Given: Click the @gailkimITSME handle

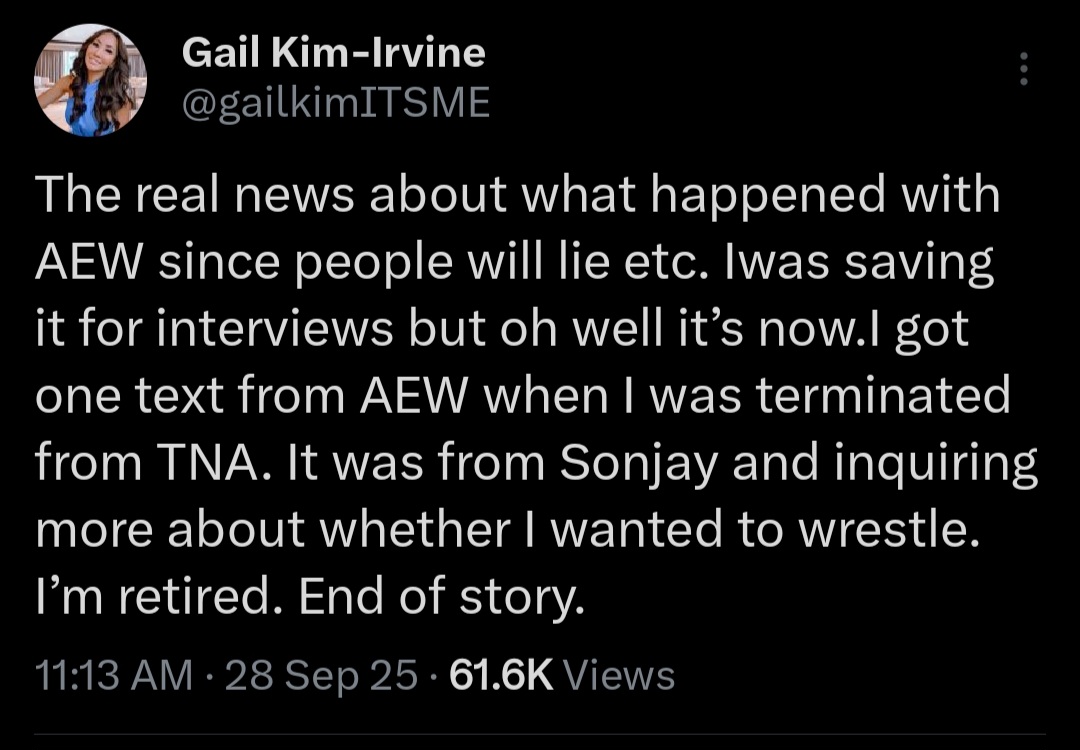Looking at the screenshot, I should click(x=336, y=102).
